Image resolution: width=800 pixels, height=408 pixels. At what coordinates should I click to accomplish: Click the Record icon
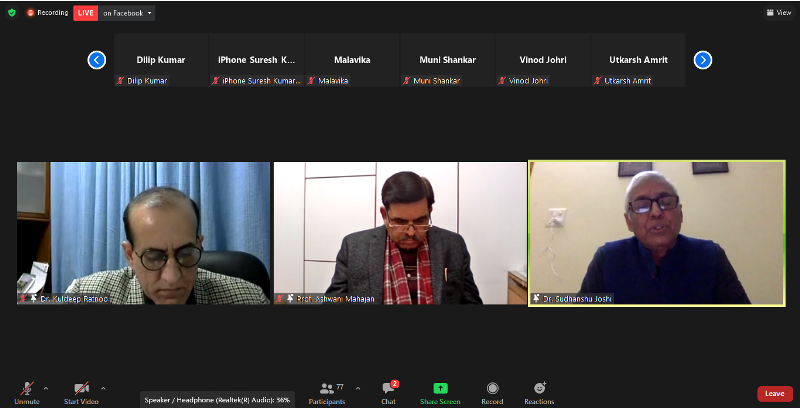(x=492, y=388)
